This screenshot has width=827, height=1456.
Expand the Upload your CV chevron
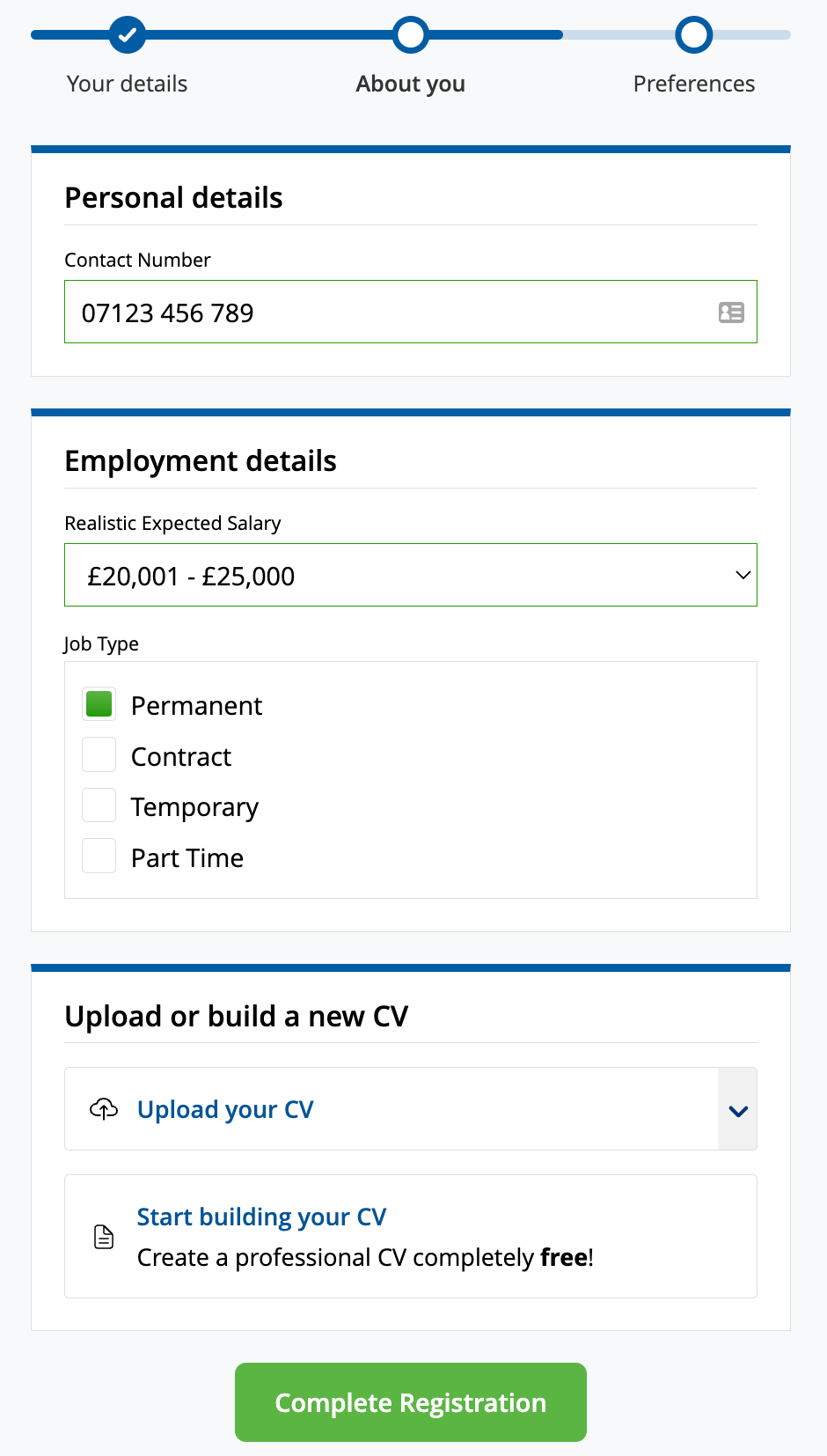click(738, 1110)
